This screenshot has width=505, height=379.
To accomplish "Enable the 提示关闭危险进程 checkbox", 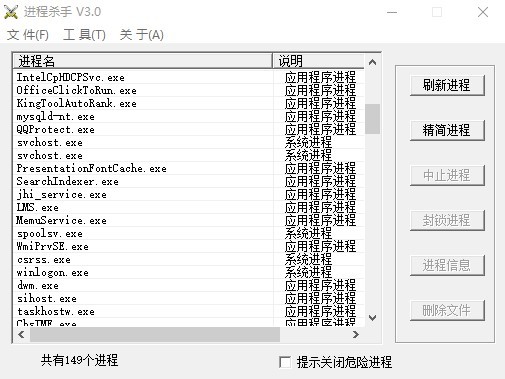I will pos(285,362).
